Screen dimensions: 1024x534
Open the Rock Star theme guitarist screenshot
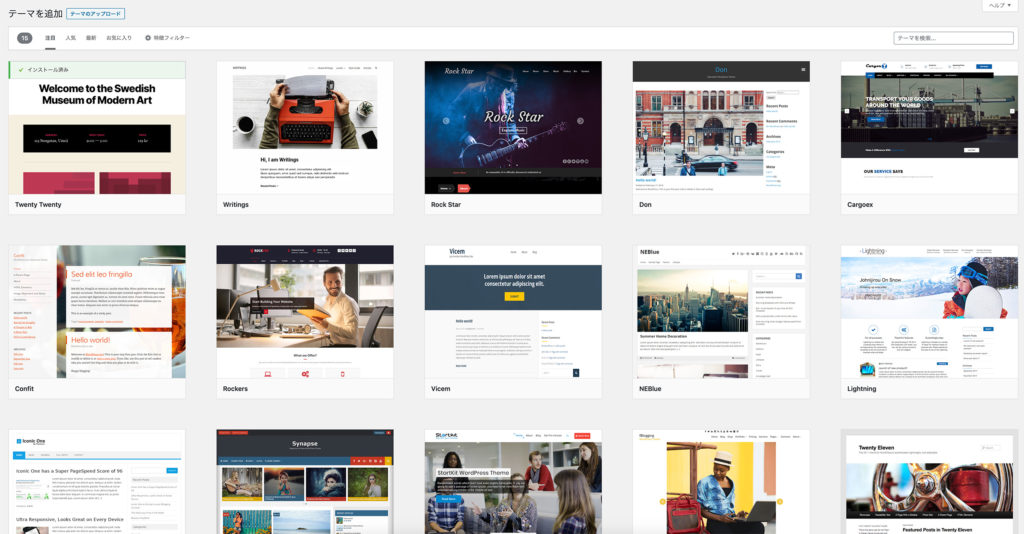click(x=513, y=127)
